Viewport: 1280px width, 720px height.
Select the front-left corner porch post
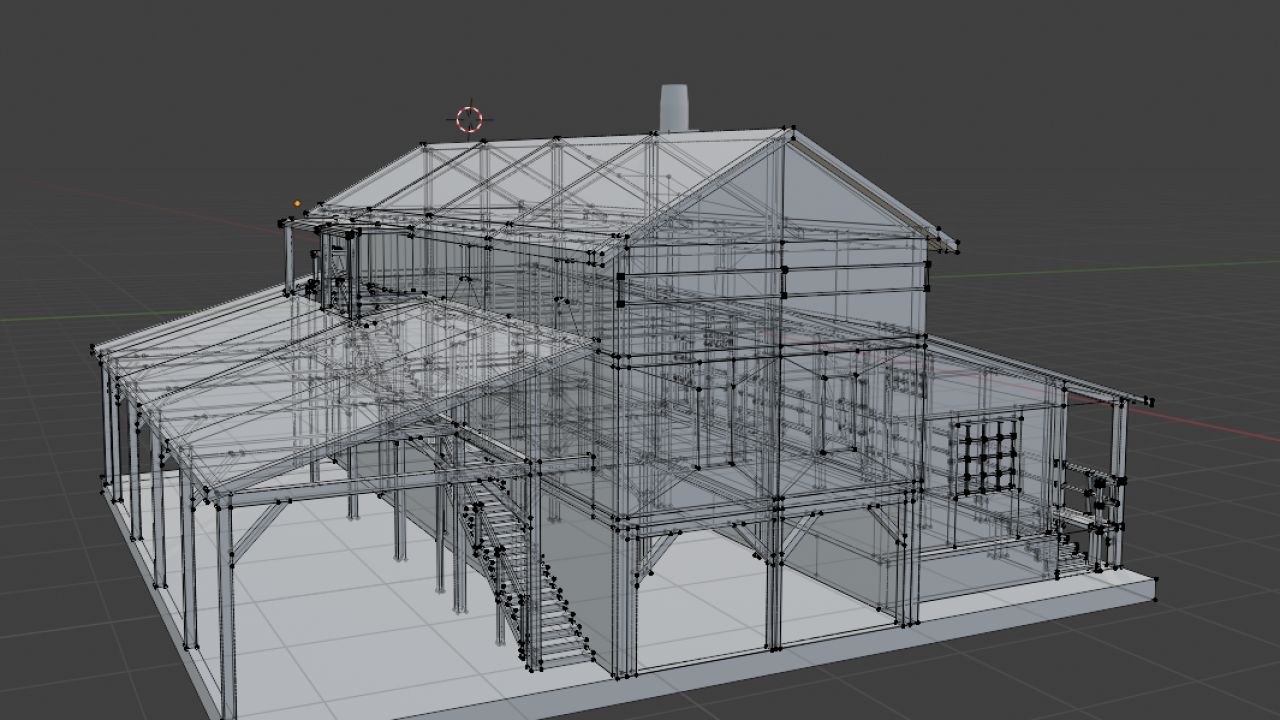coord(226,600)
